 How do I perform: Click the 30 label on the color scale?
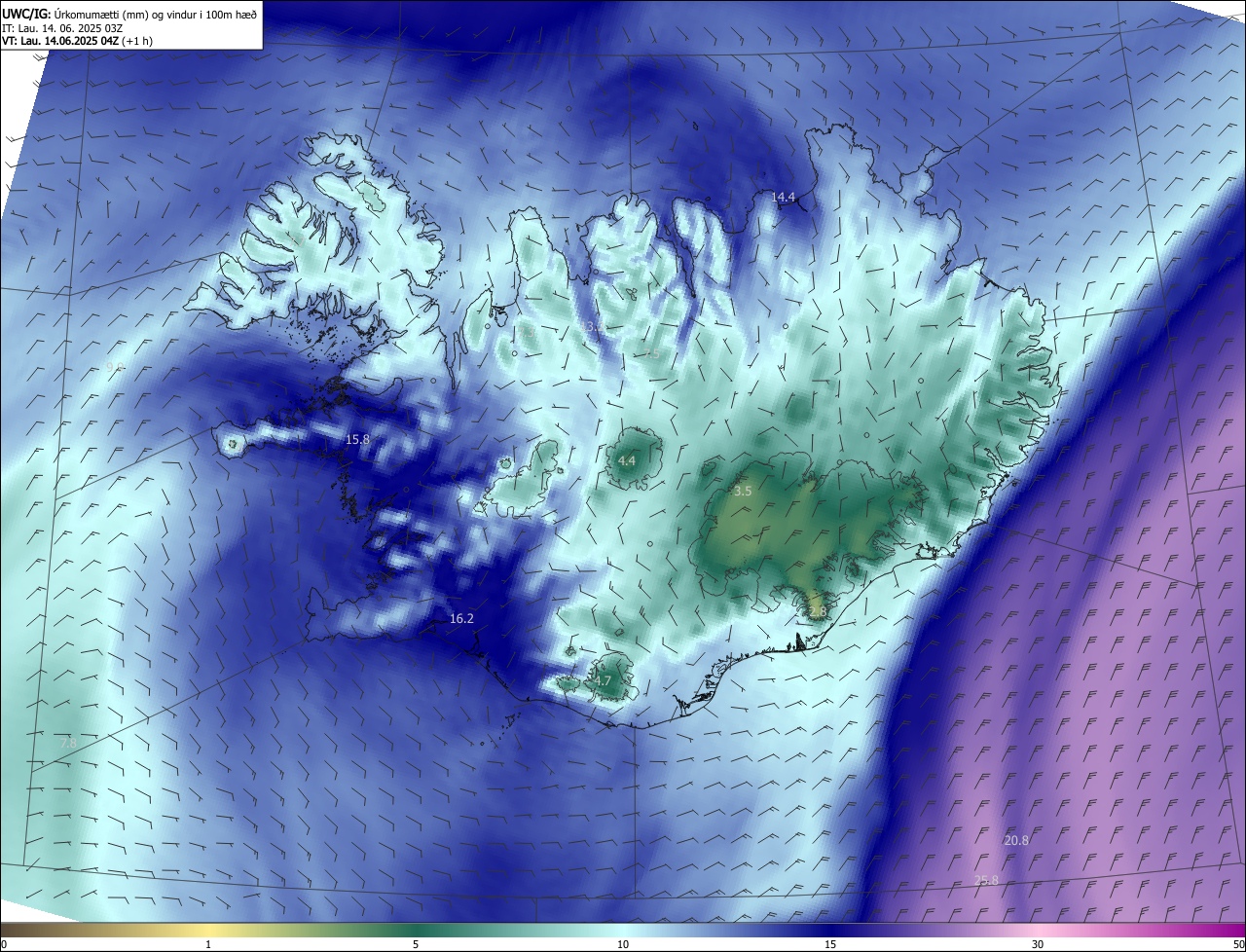[1038, 945]
